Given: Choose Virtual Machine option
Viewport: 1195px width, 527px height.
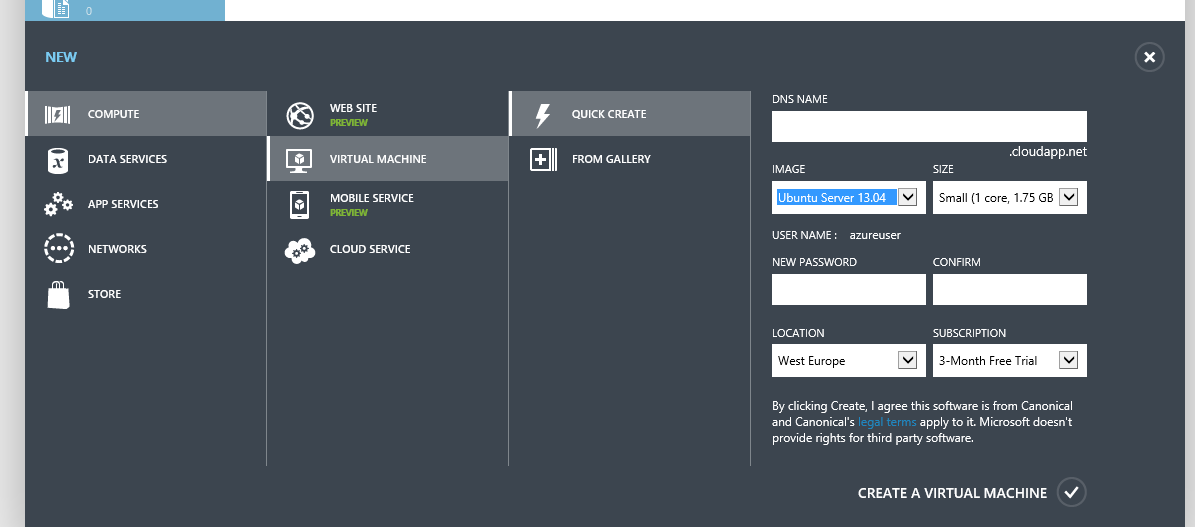Looking at the screenshot, I should click(x=387, y=159).
